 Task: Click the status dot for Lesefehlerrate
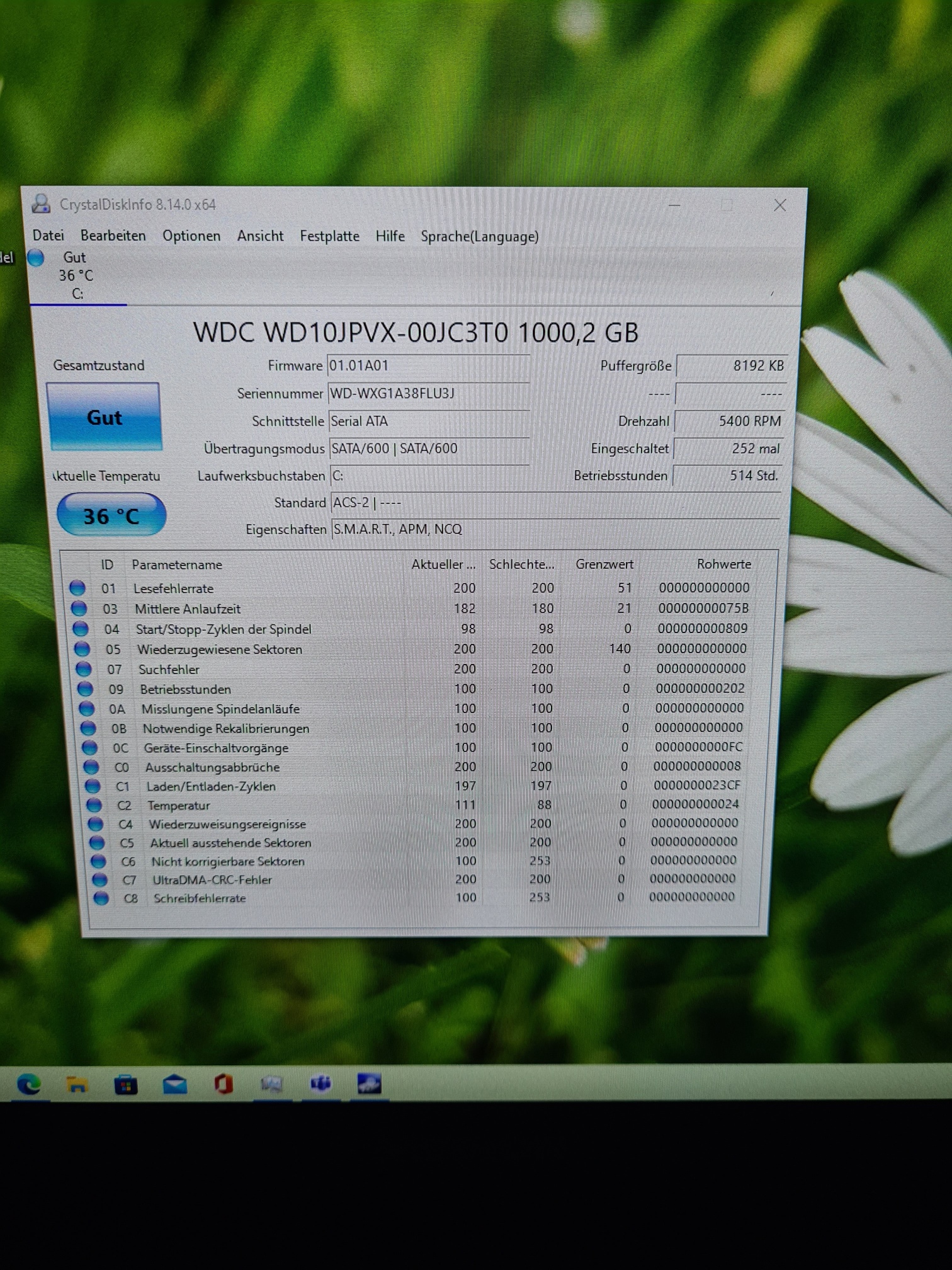coord(77,588)
